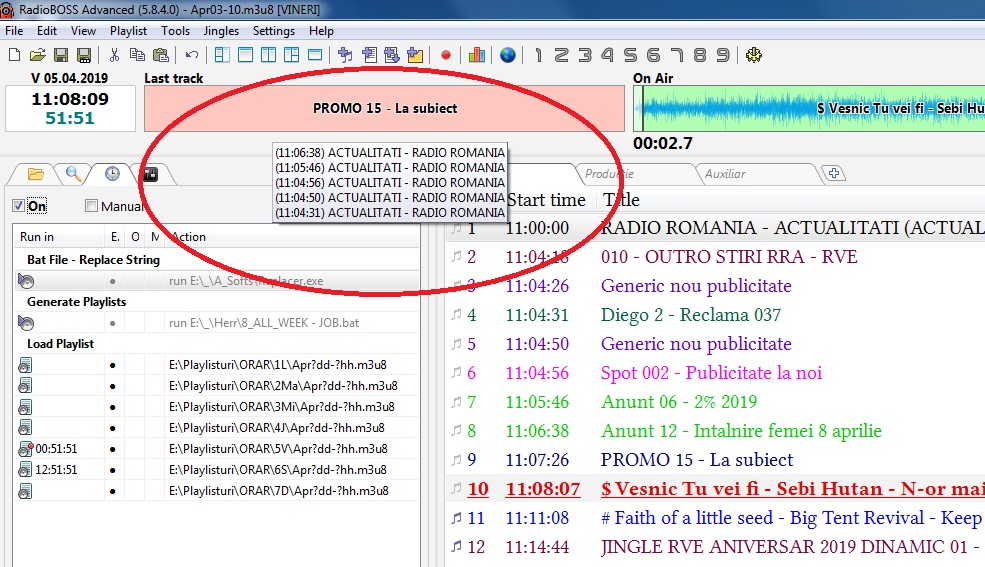Image resolution: width=985 pixels, height=567 pixels.
Task: Click the add folder icon in toolbar
Action: coord(415,55)
